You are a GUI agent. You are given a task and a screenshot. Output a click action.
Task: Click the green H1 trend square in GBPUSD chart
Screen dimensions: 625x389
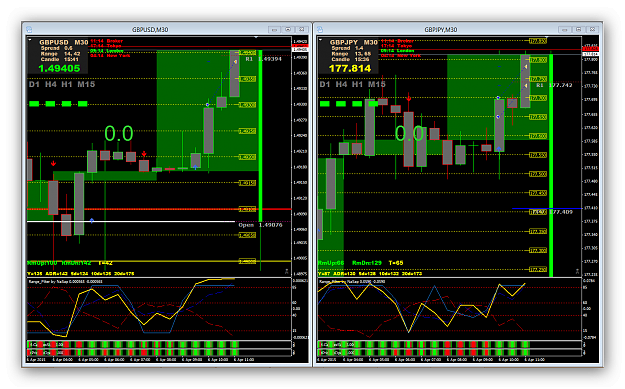[66, 104]
